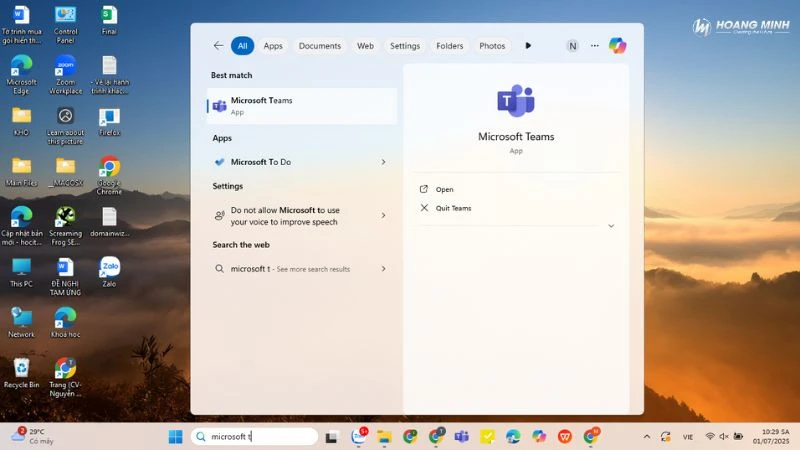Image resolution: width=800 pixels, height=450 pixels.
Task: Show more search filter tabs arrow
Action: [x=528, y=45]
